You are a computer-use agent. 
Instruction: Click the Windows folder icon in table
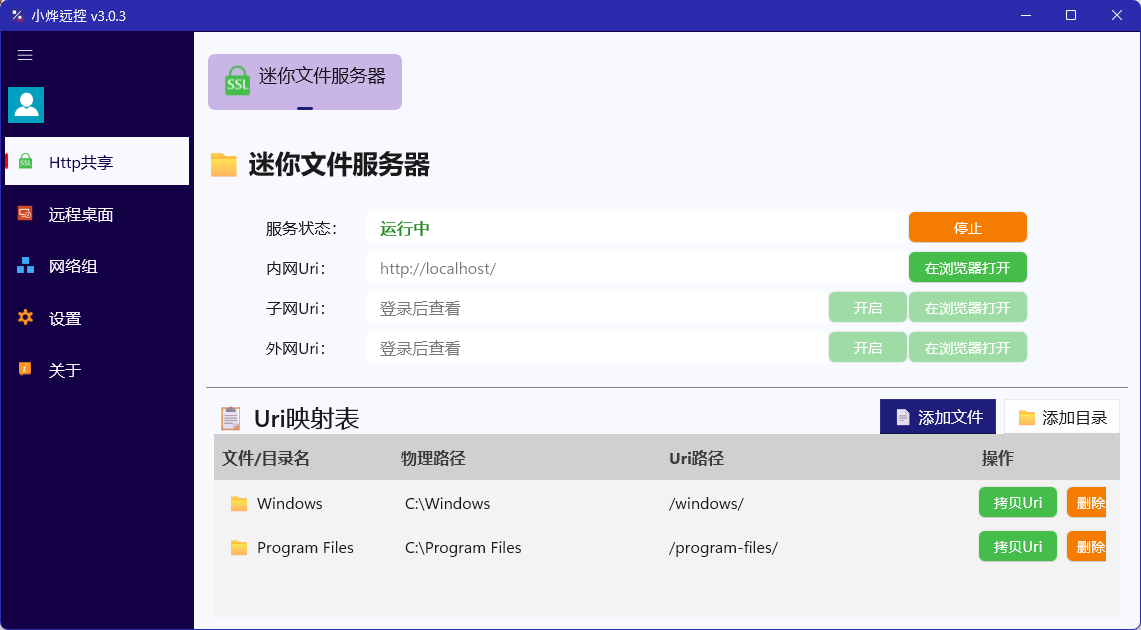click(x=239, y=503)
